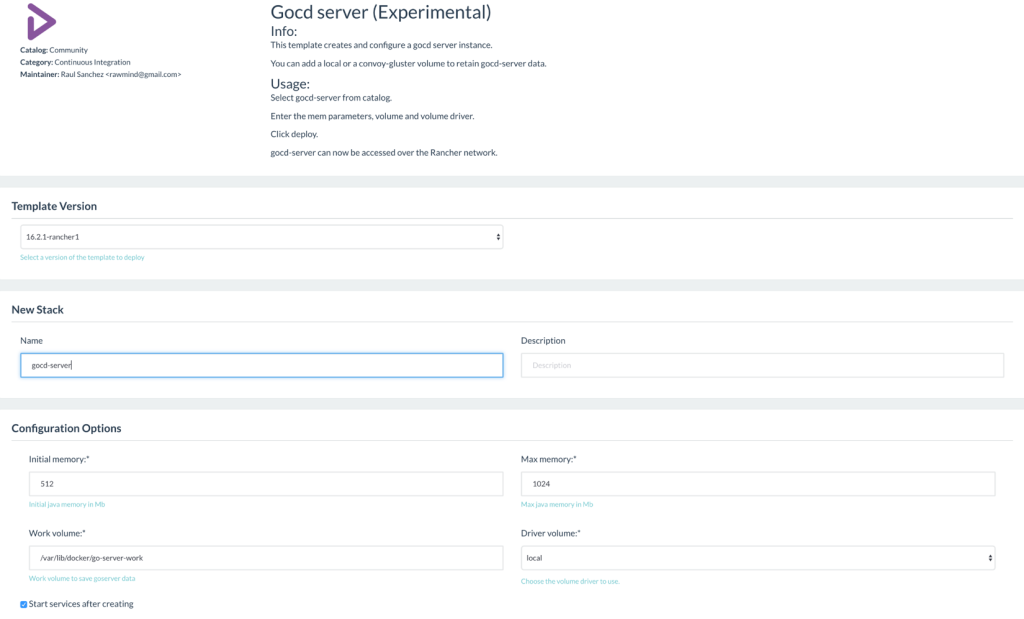Select the Initial memory input box

click(x=265, y=484)
